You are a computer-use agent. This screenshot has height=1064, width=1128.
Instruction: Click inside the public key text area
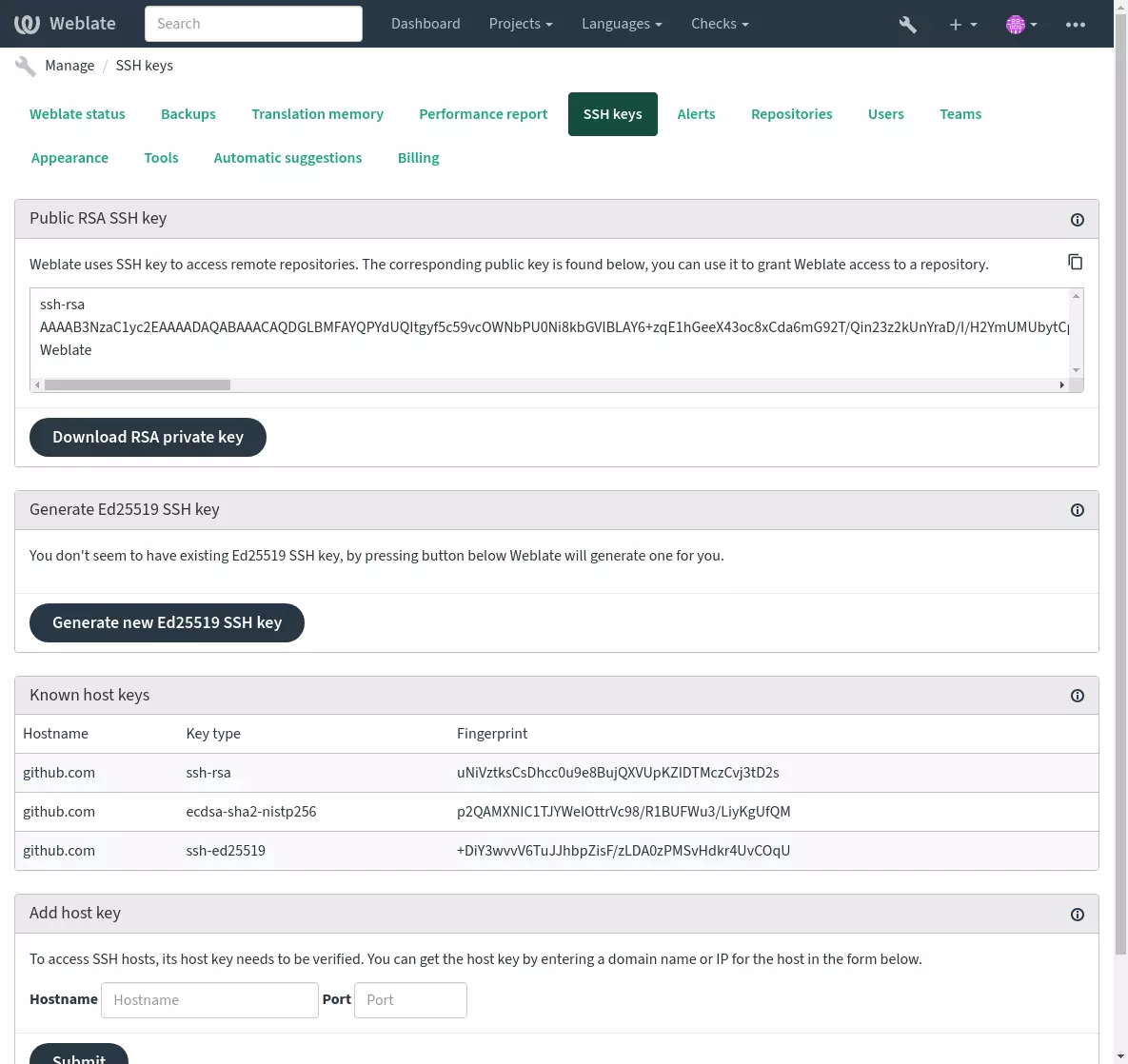(x=549, y=334)
